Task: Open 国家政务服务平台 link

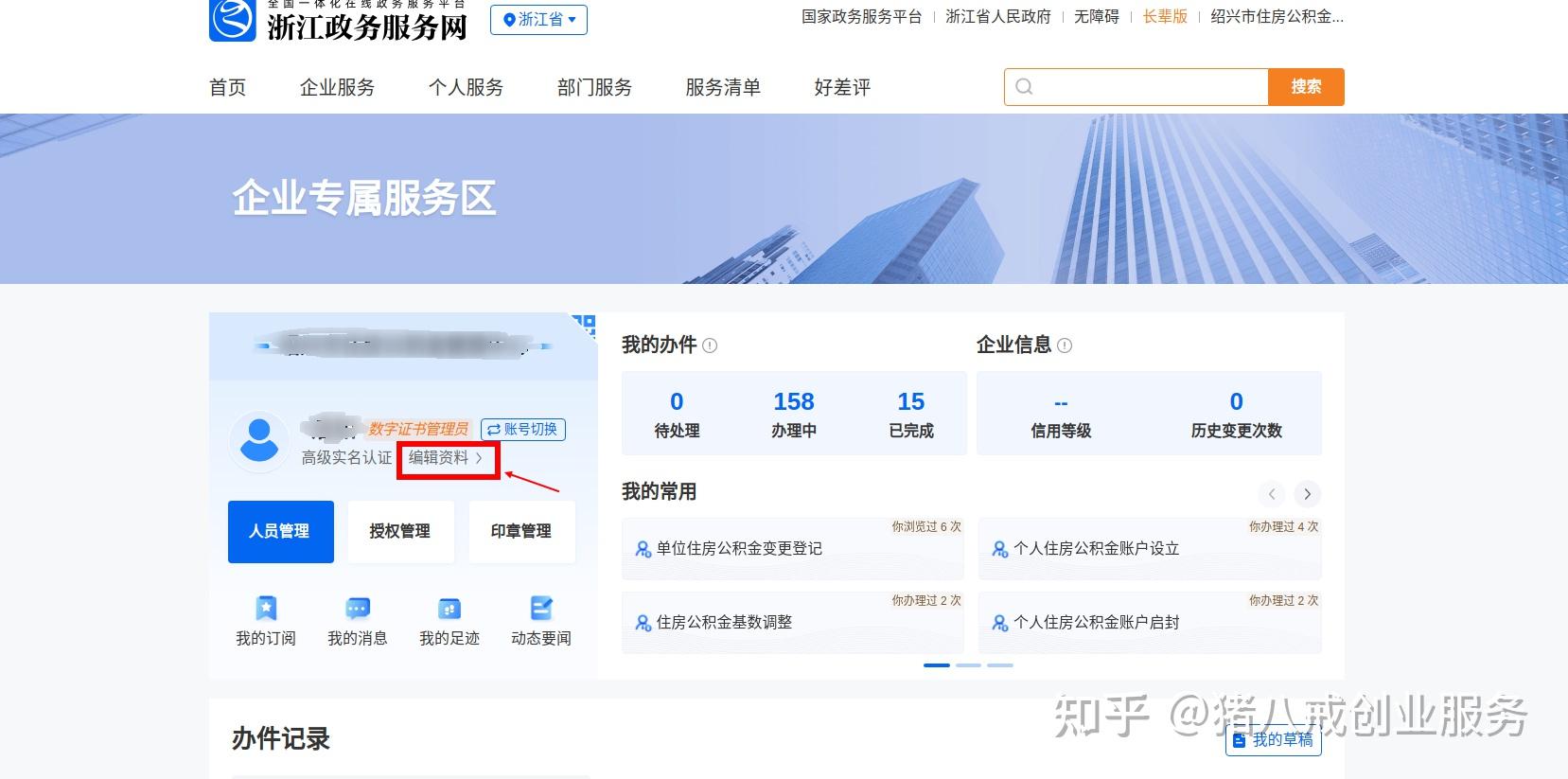Action: [x=861, y=17]
